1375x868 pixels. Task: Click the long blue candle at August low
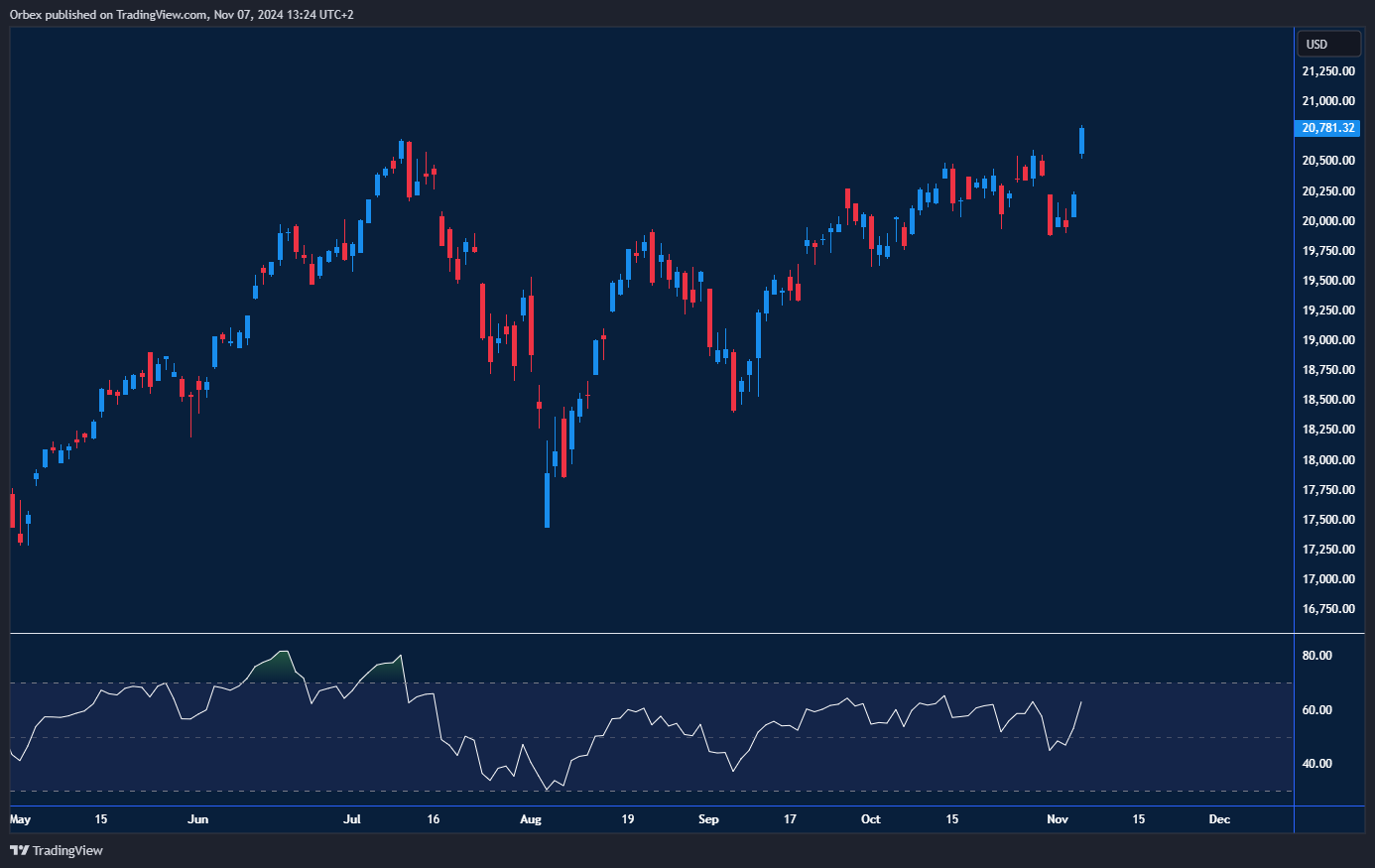coord(547,500)
